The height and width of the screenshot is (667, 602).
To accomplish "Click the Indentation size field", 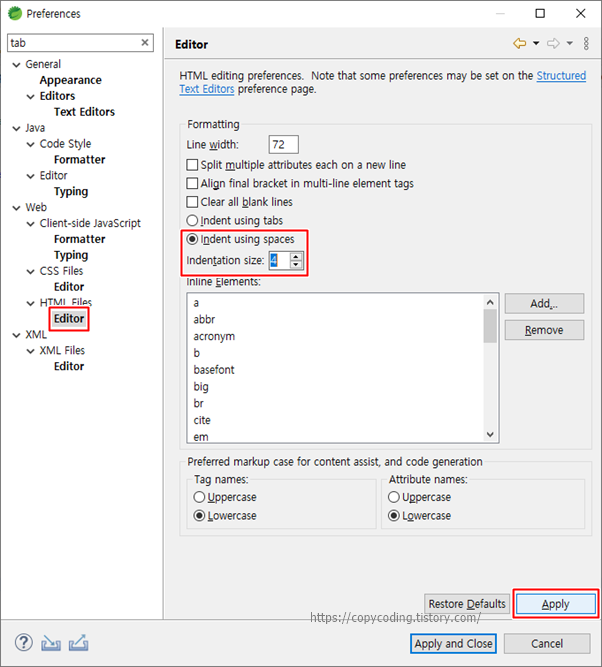I will (280, 260).
